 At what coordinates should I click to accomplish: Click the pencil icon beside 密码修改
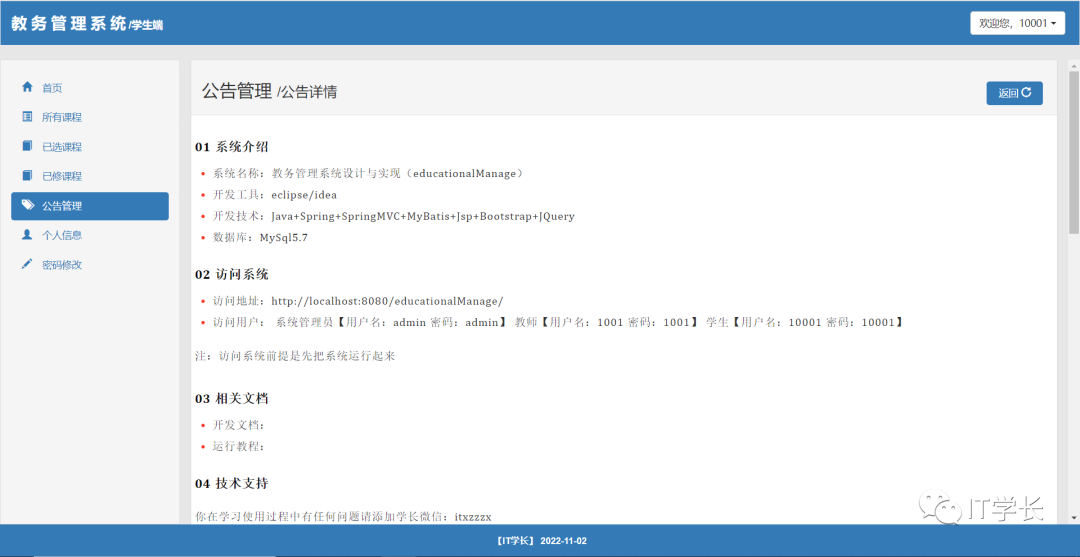[28, 264]
